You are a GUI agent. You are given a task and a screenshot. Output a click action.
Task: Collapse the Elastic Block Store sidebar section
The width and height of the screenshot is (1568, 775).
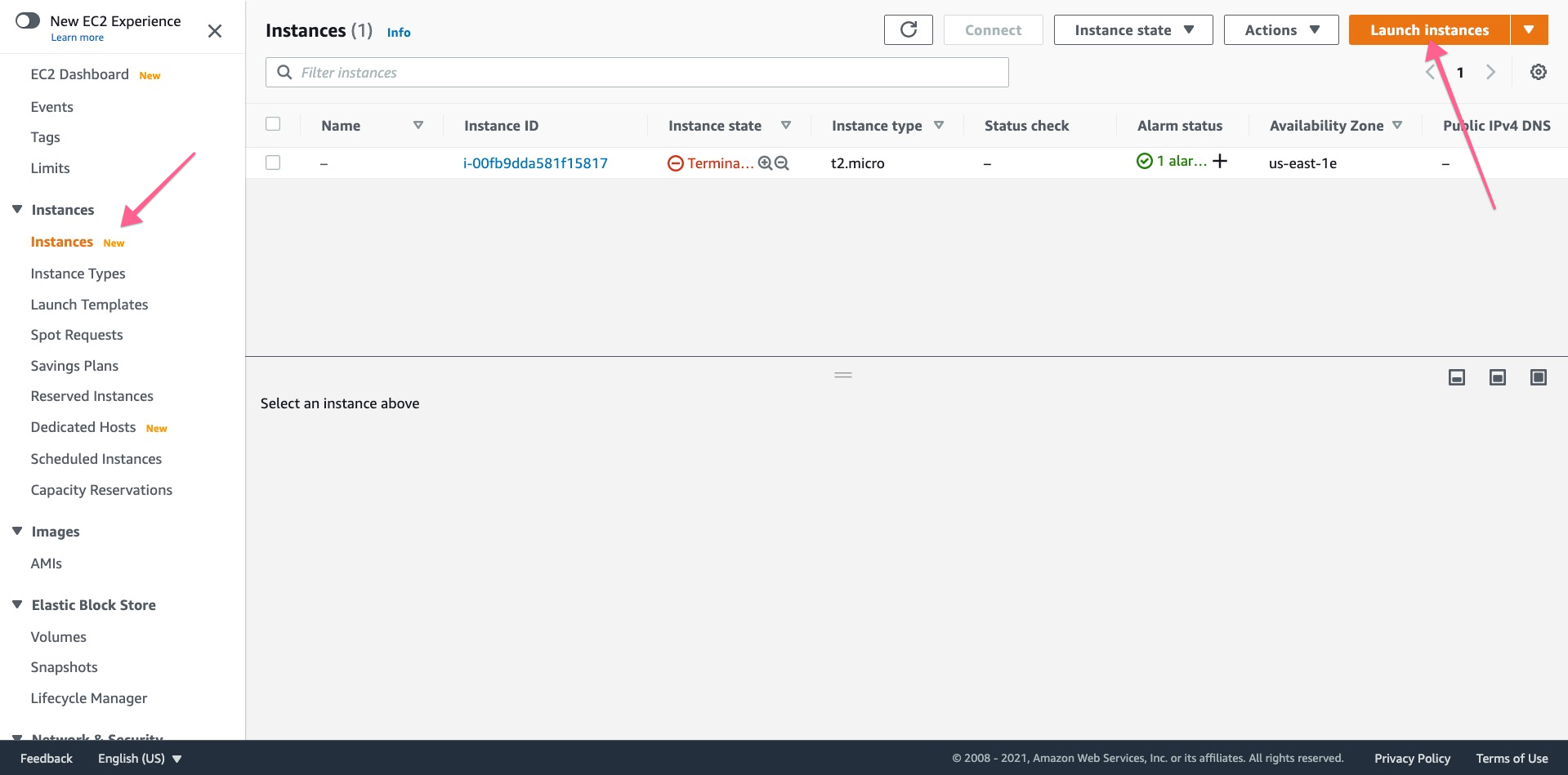17,604
